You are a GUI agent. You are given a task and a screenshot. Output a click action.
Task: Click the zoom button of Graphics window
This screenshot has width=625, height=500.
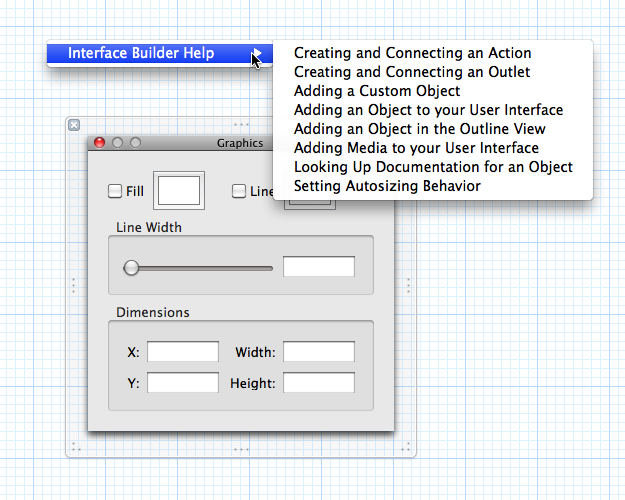tap(135, 143)
